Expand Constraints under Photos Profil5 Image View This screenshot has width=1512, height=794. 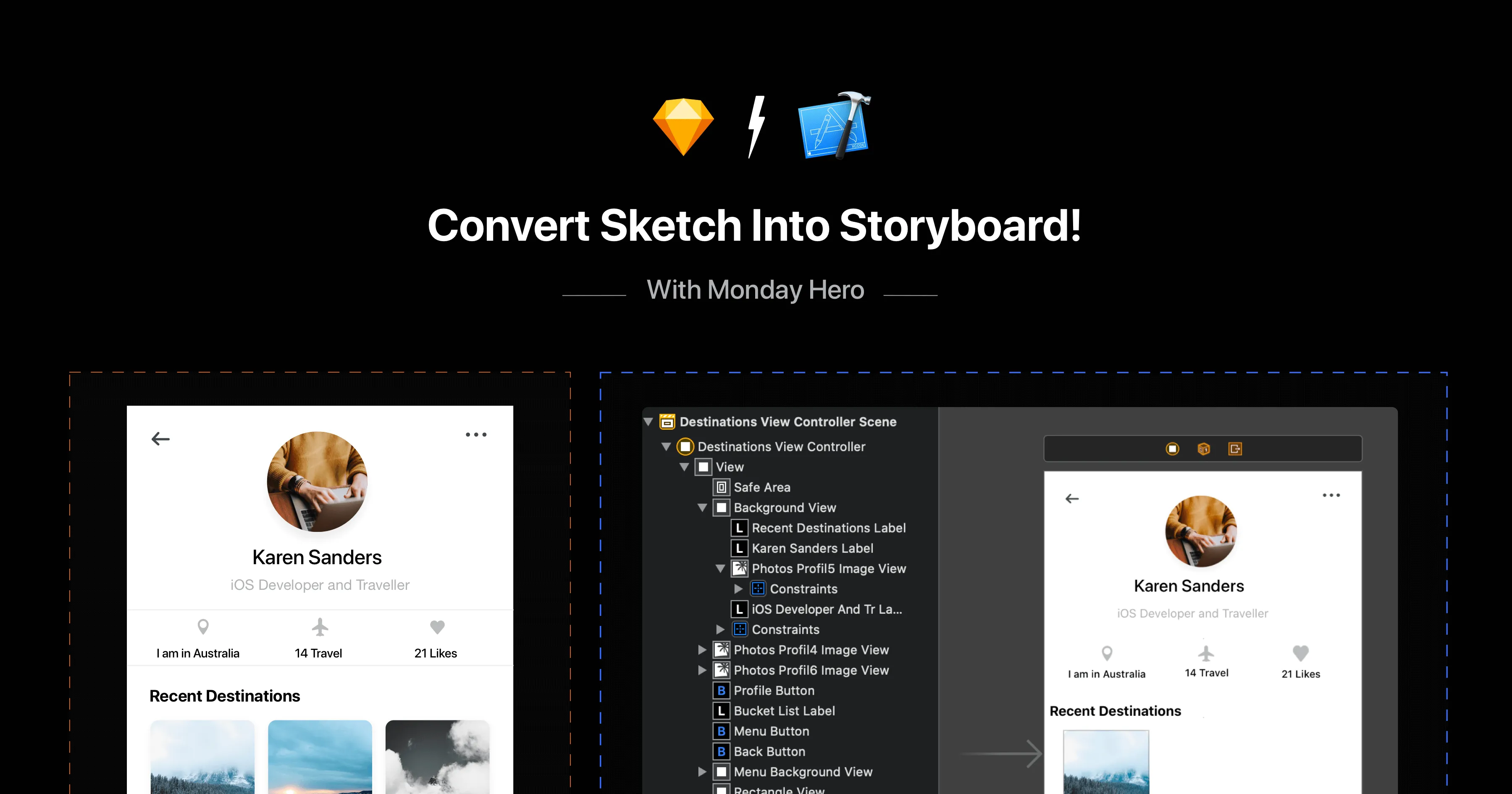click(x=738, y=589)
